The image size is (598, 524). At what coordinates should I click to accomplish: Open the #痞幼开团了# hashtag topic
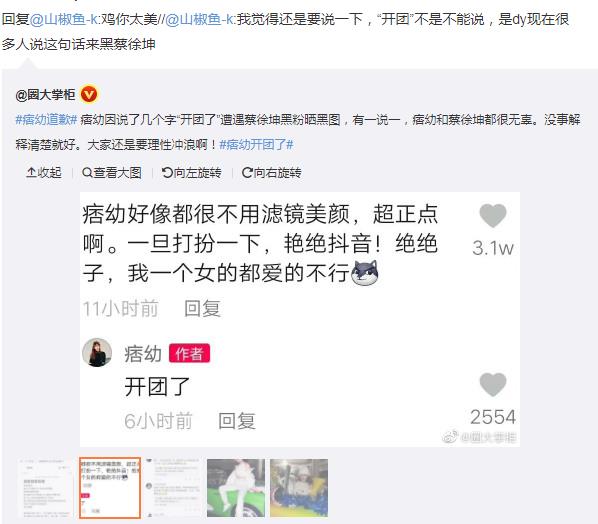(256, 145)
